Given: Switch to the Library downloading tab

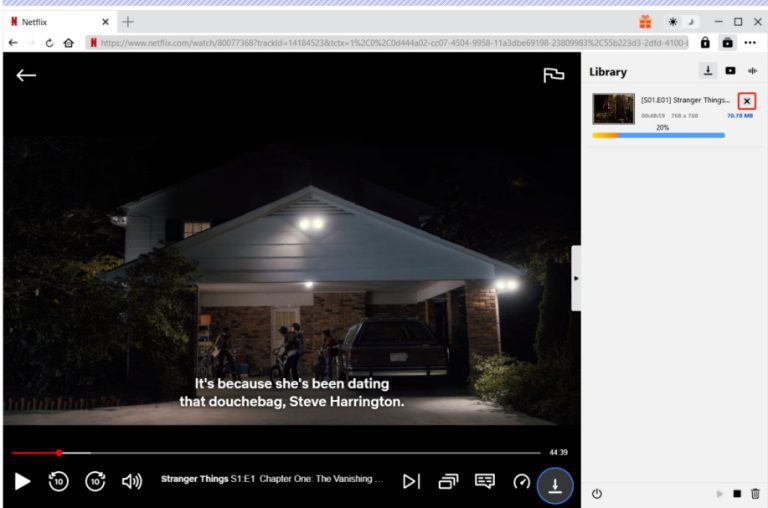Looking at the screenshot, I should point(708,71).
